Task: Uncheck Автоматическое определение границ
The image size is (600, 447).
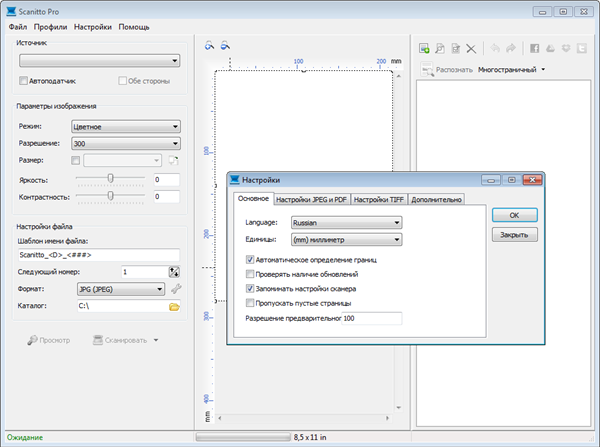Action: click(x=250, y=259)
